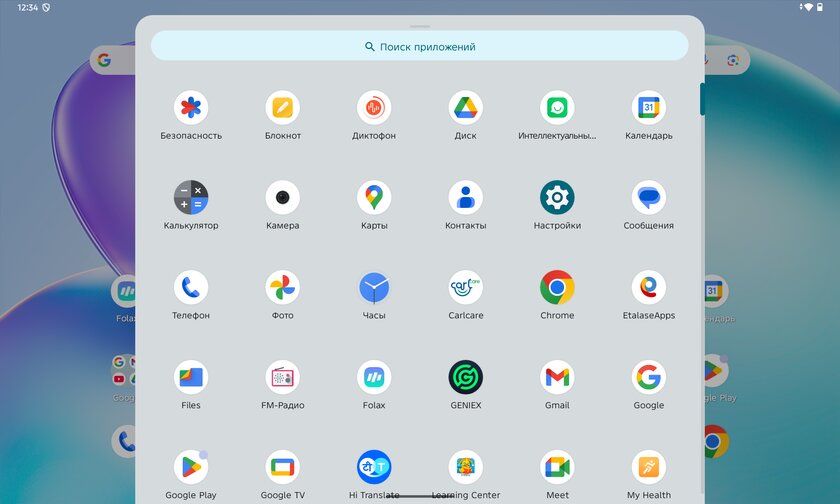The width and height of the screenshot is (840, 504).
Task: Open the Камера app
Action: (282, 198)
